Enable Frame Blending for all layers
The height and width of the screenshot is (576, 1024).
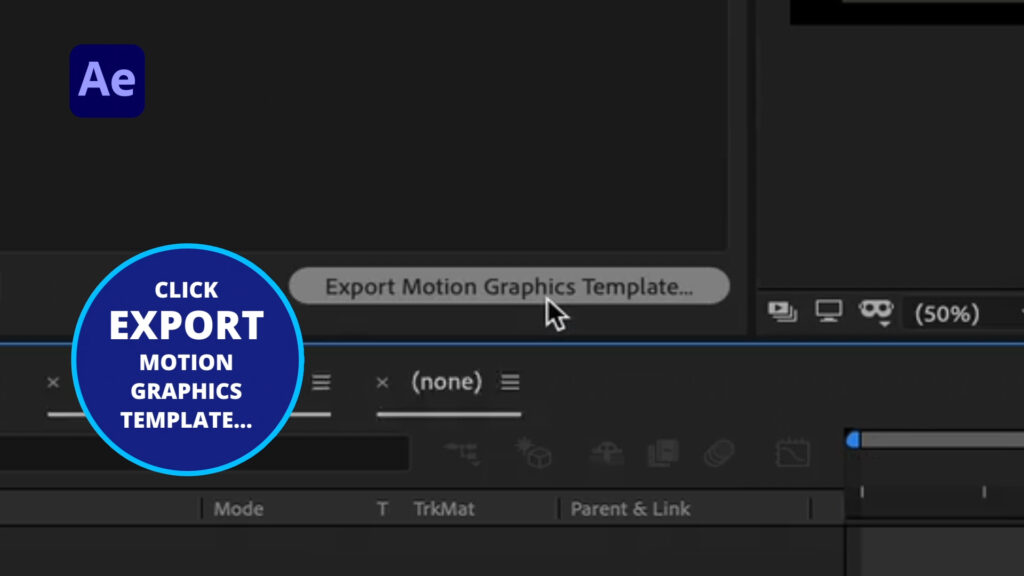point(663,452)
